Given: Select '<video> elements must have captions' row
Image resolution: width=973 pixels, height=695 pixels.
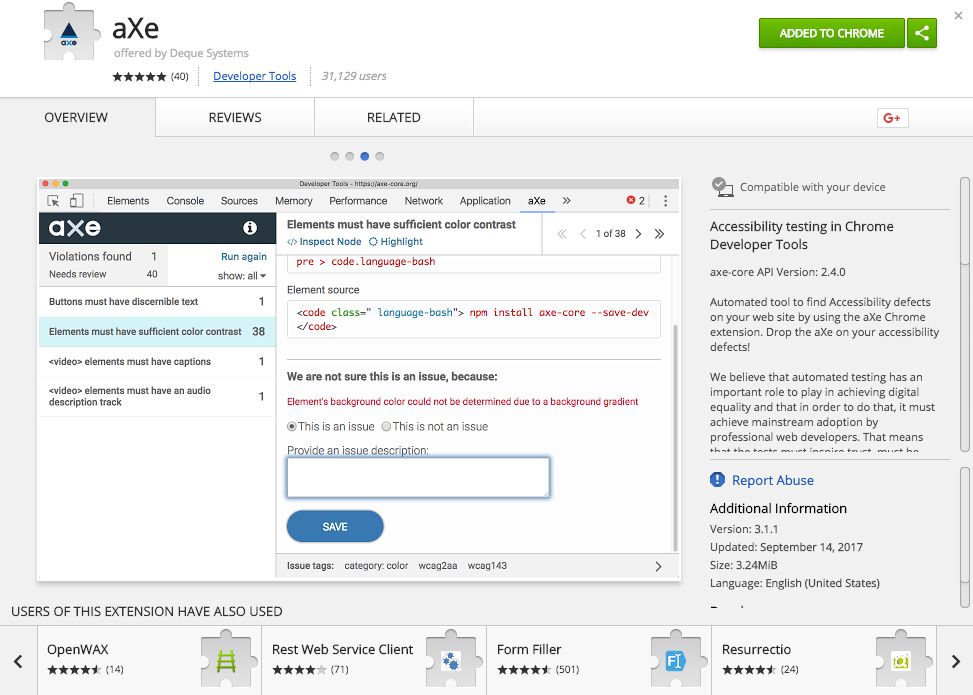Looking at the screenshot, I should [x=157, y=361].
